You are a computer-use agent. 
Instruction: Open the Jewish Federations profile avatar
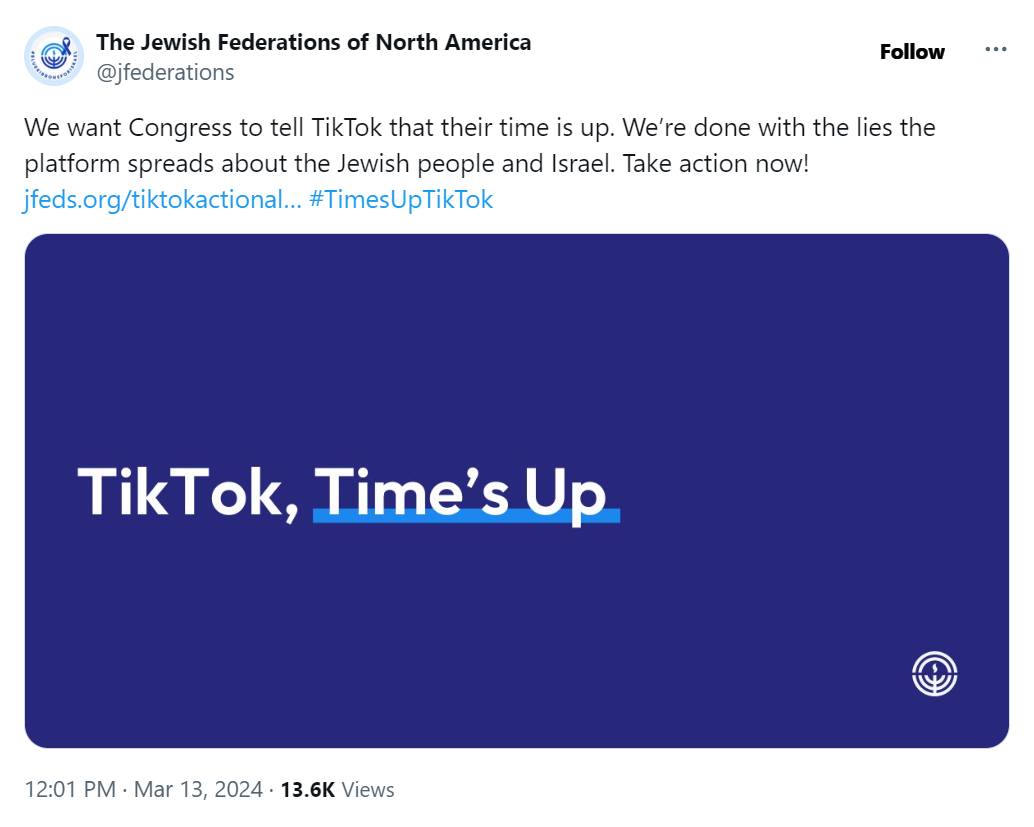pyautogui.click(x=54, y=56)
